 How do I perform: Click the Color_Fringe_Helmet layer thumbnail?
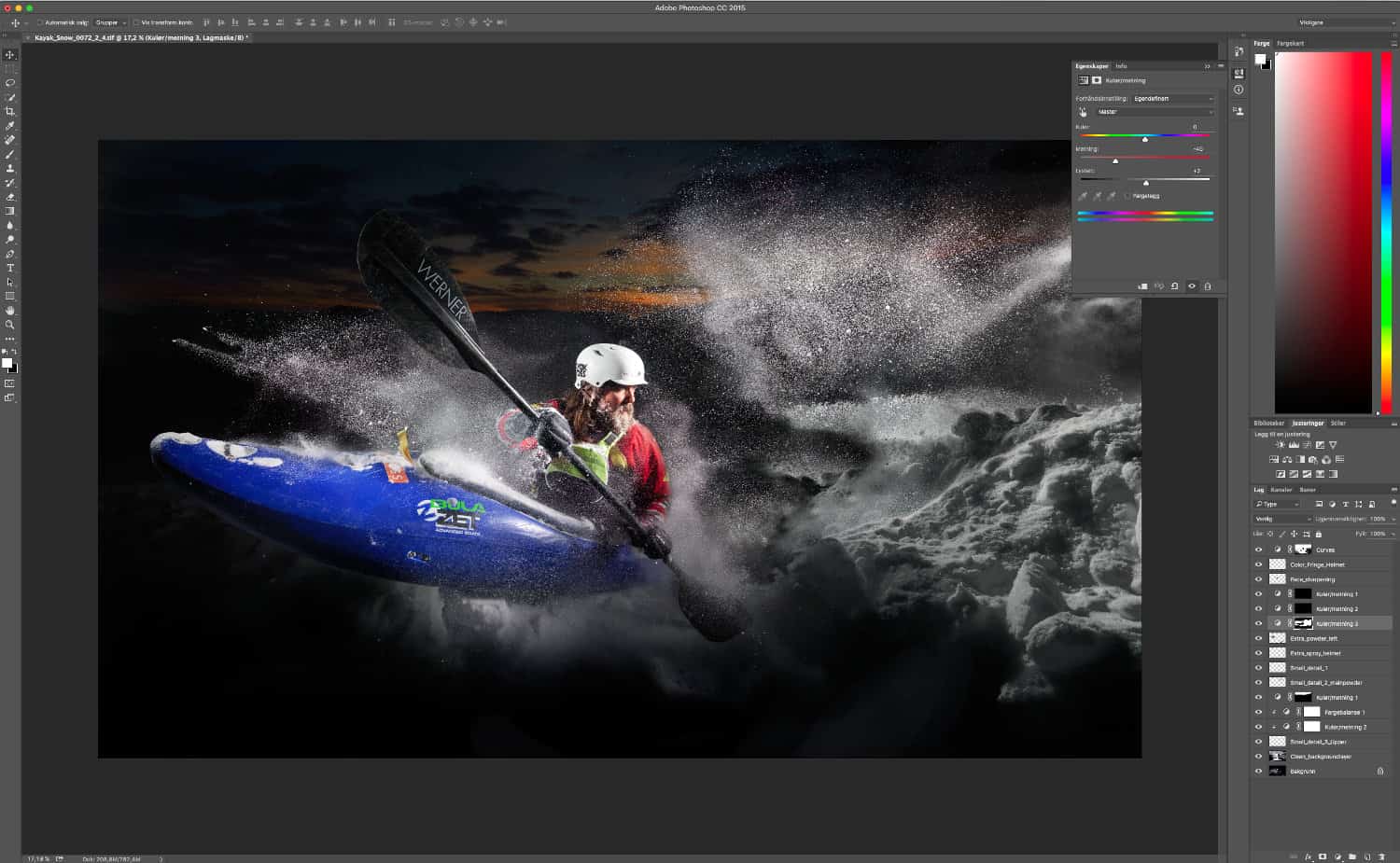pyautogui.click(x=1278, y=564)
